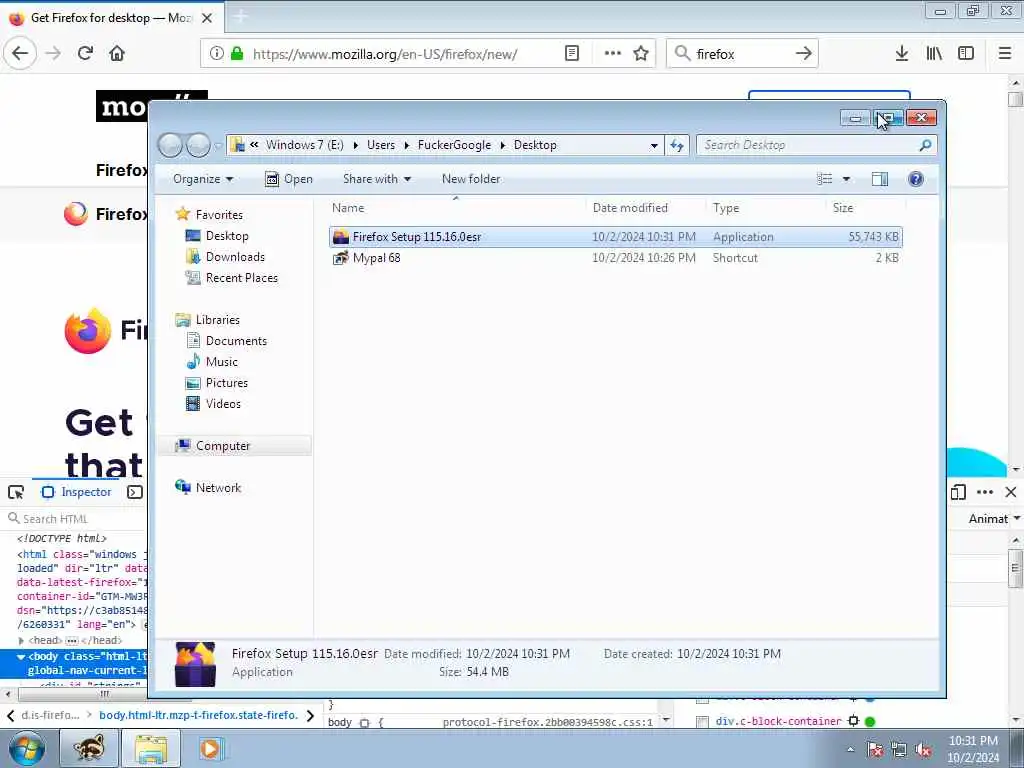Bookmark this page with the star icon

641,54
